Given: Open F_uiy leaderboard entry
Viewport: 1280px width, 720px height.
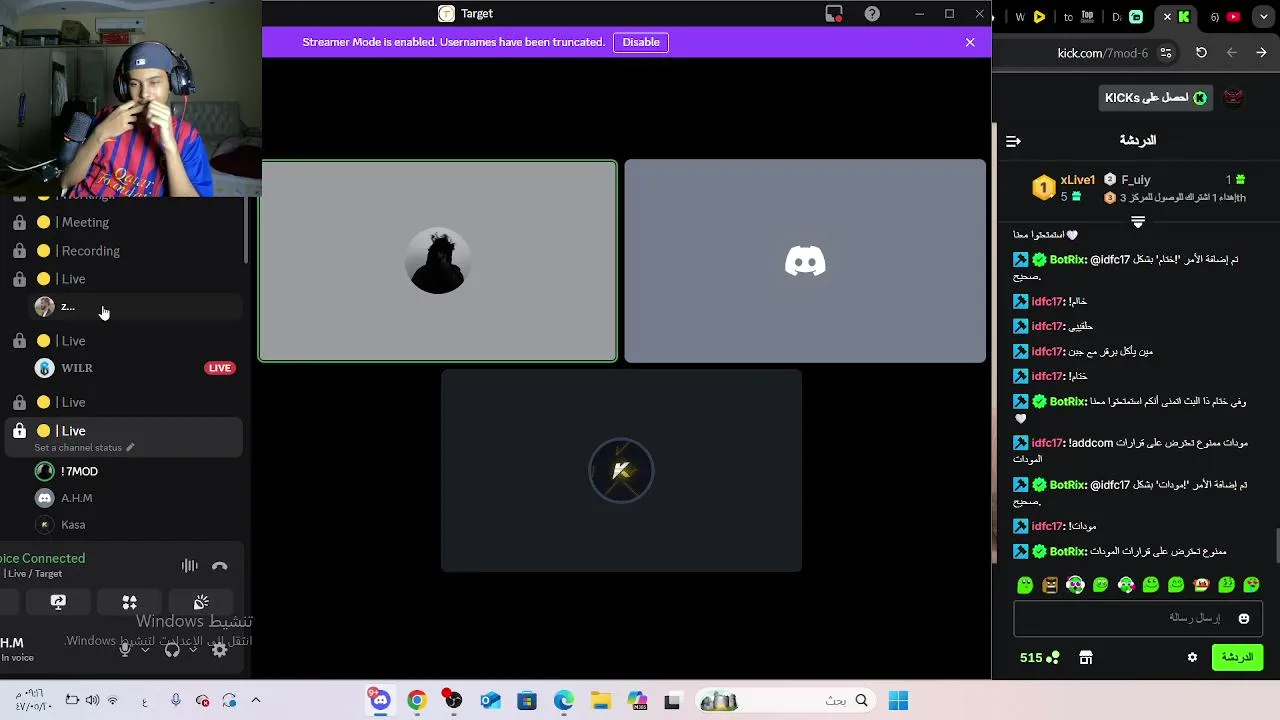Looking at the screenshot, I should (1135, 180).
